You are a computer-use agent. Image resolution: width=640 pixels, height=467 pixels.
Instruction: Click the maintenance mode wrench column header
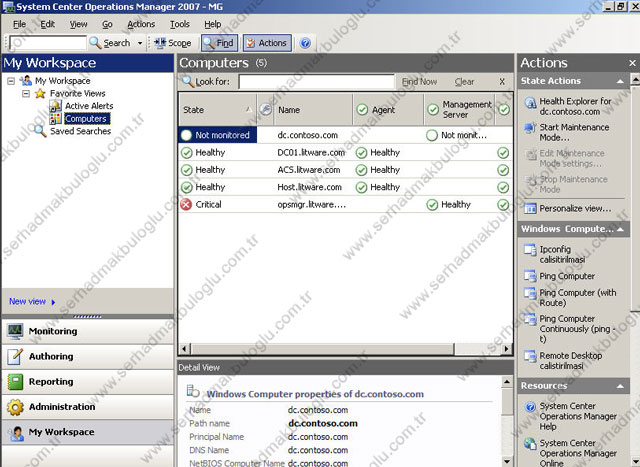pyautogui.click(x=265, y=109)
